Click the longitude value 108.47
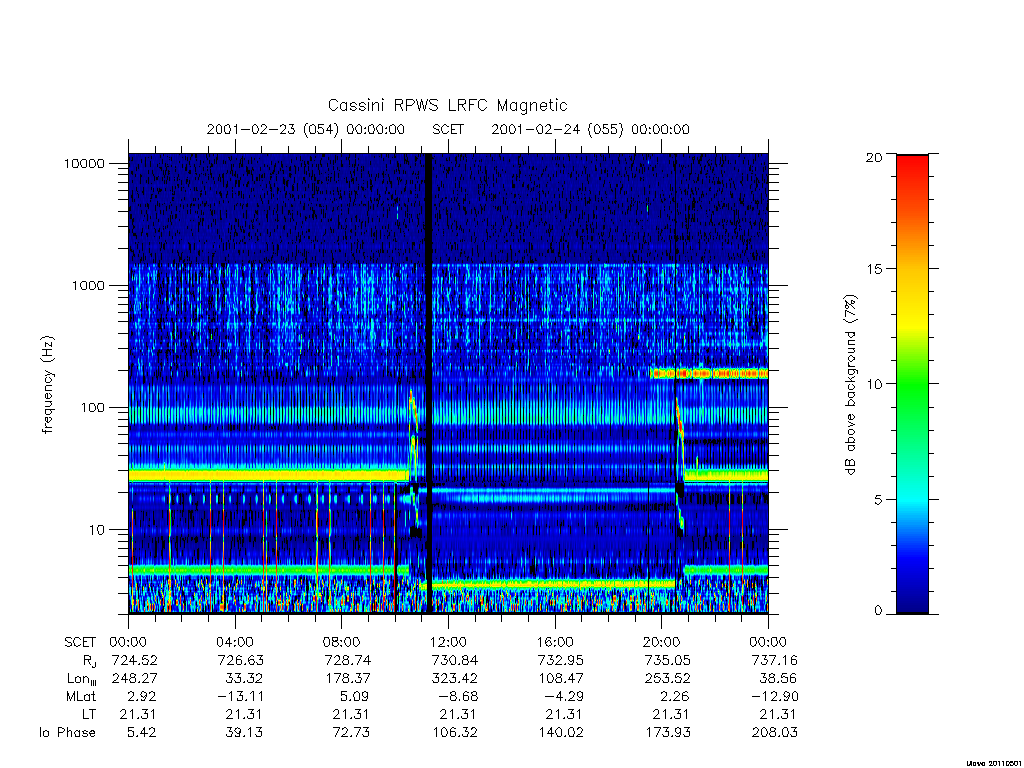1024x768 pixels. [x=560, y=679]
